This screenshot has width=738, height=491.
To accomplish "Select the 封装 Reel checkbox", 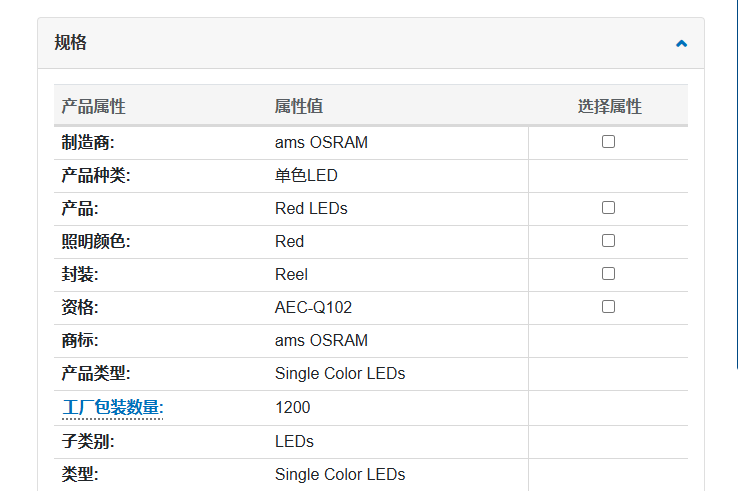I will pyautogui.click(x=608, y=274).
